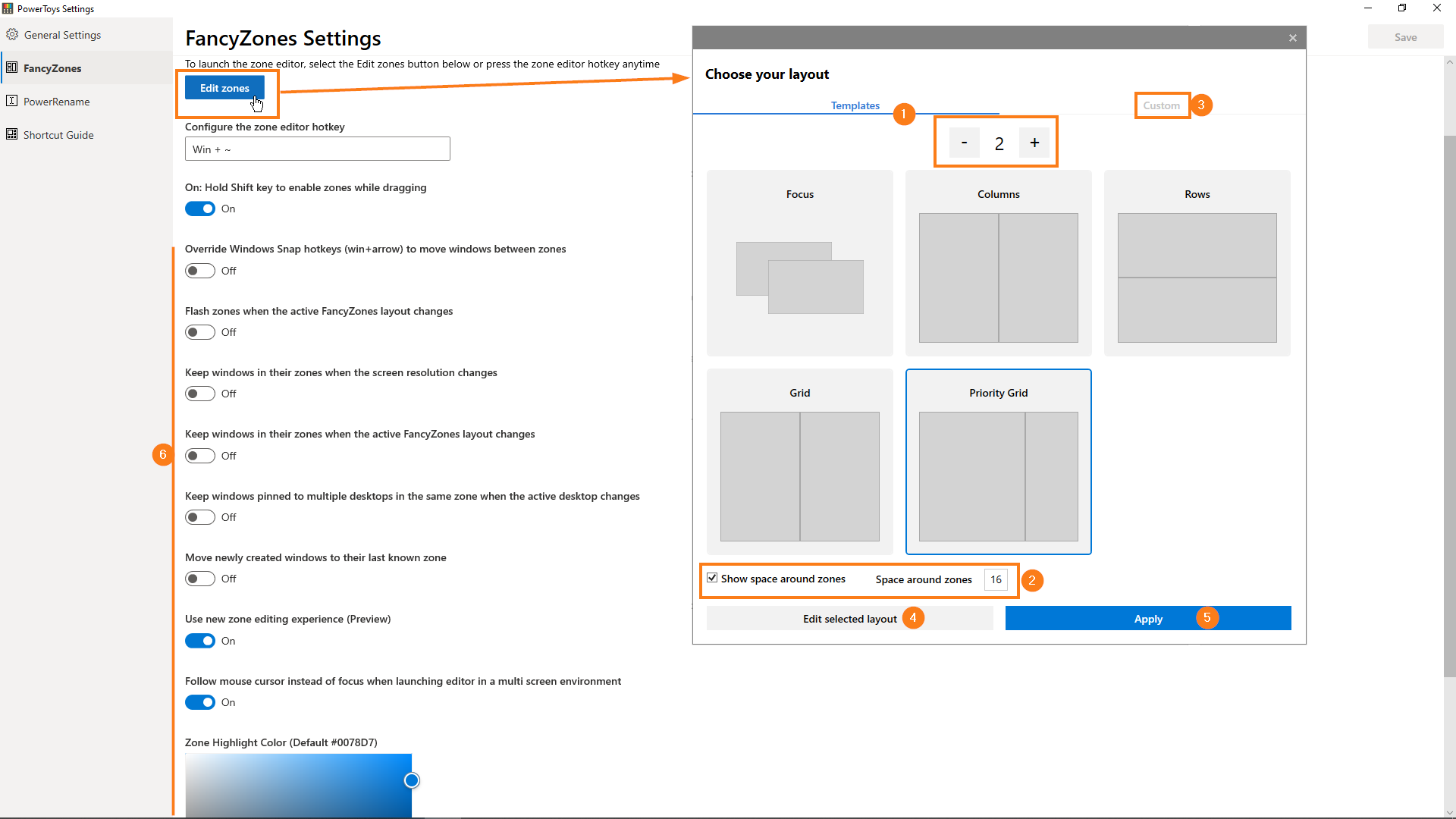Click the Space around zones value field

click(996, 579)
